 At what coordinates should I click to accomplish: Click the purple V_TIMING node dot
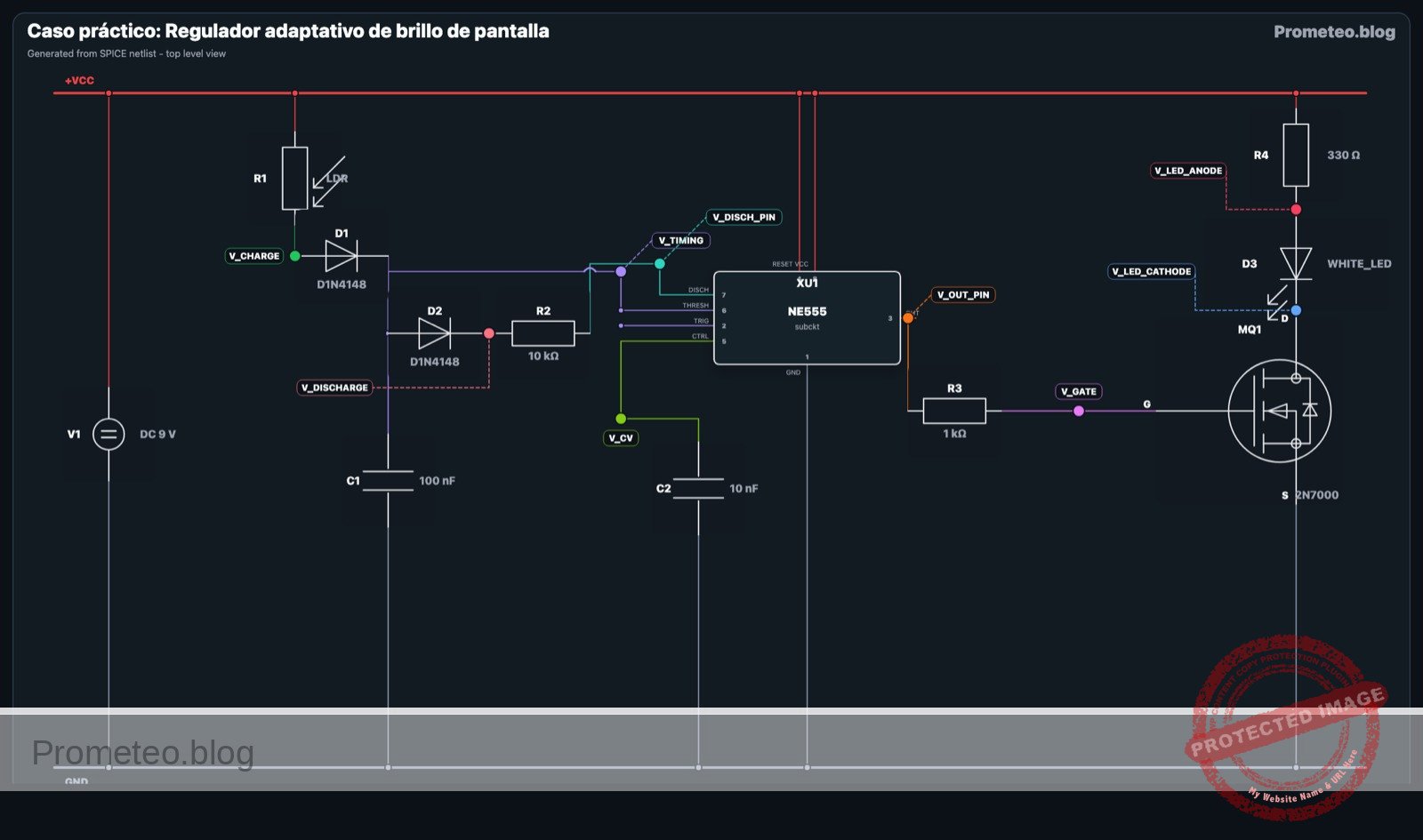[x=621, y=271]
